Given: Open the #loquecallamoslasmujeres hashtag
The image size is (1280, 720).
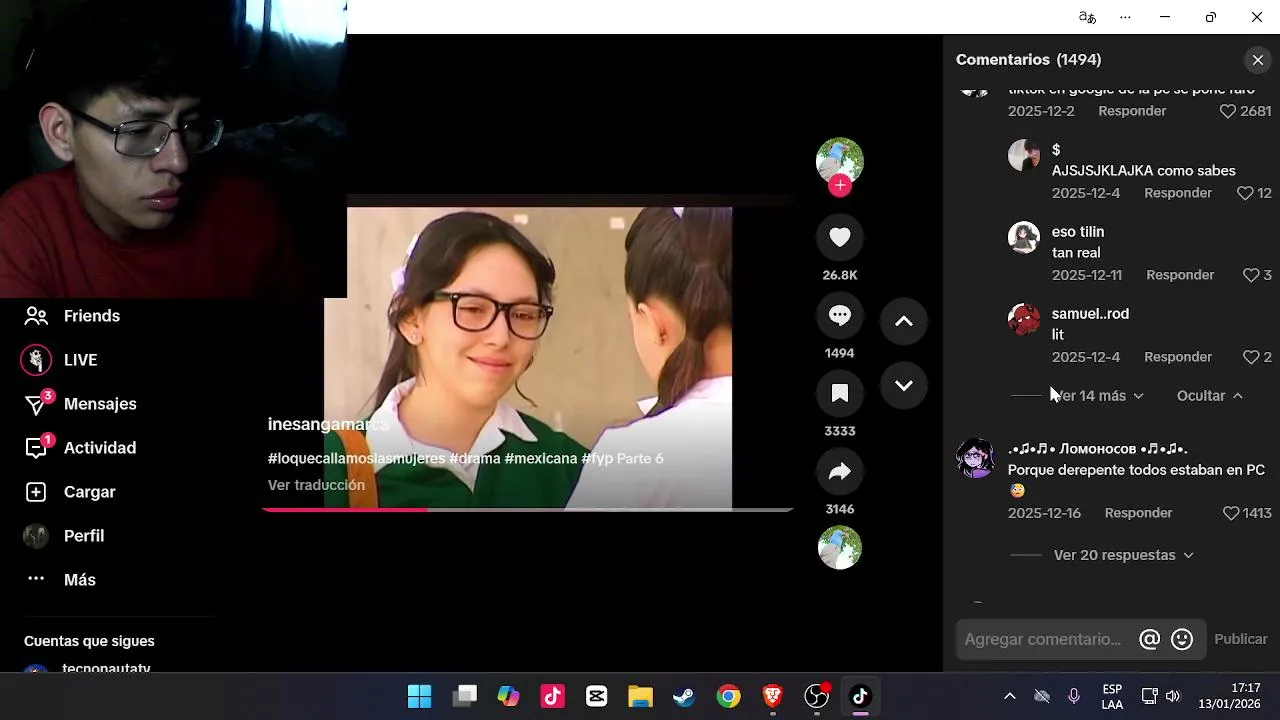Looking at the screenshot, I should 356,459.
